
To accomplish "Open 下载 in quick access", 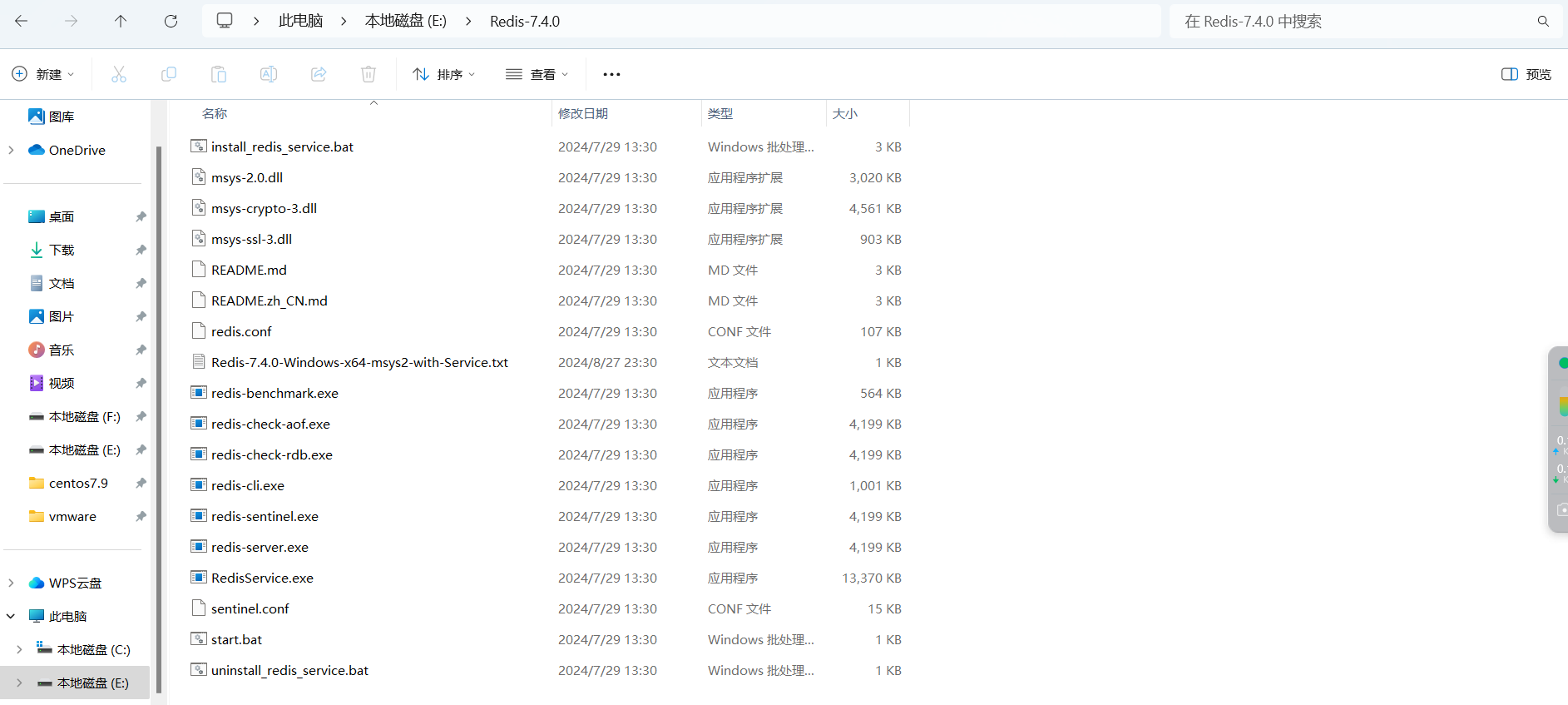I will [52, 250].
